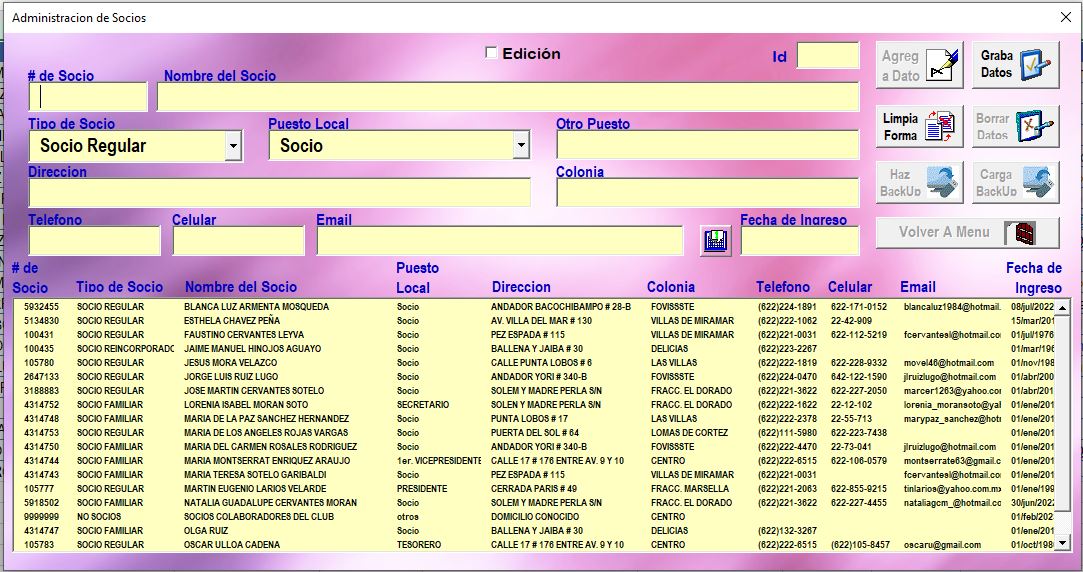Click 1er. VICEPRESIDENTE position cell
The height and width of the screenshot is (572, 1083).
click(439, 461)
